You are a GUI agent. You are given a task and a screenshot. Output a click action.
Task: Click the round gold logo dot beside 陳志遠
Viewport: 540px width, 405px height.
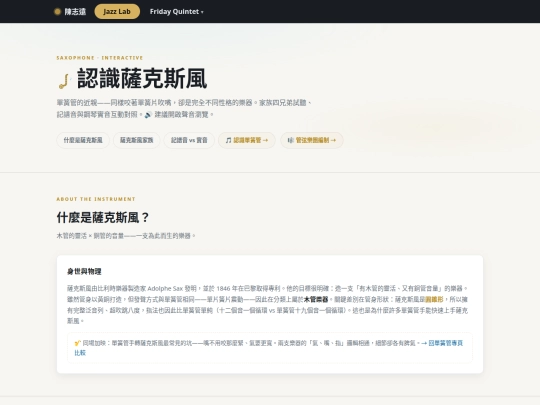(58, 12)
